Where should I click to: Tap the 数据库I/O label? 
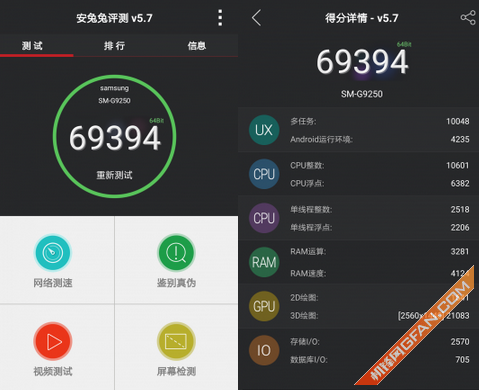[309, 360]
